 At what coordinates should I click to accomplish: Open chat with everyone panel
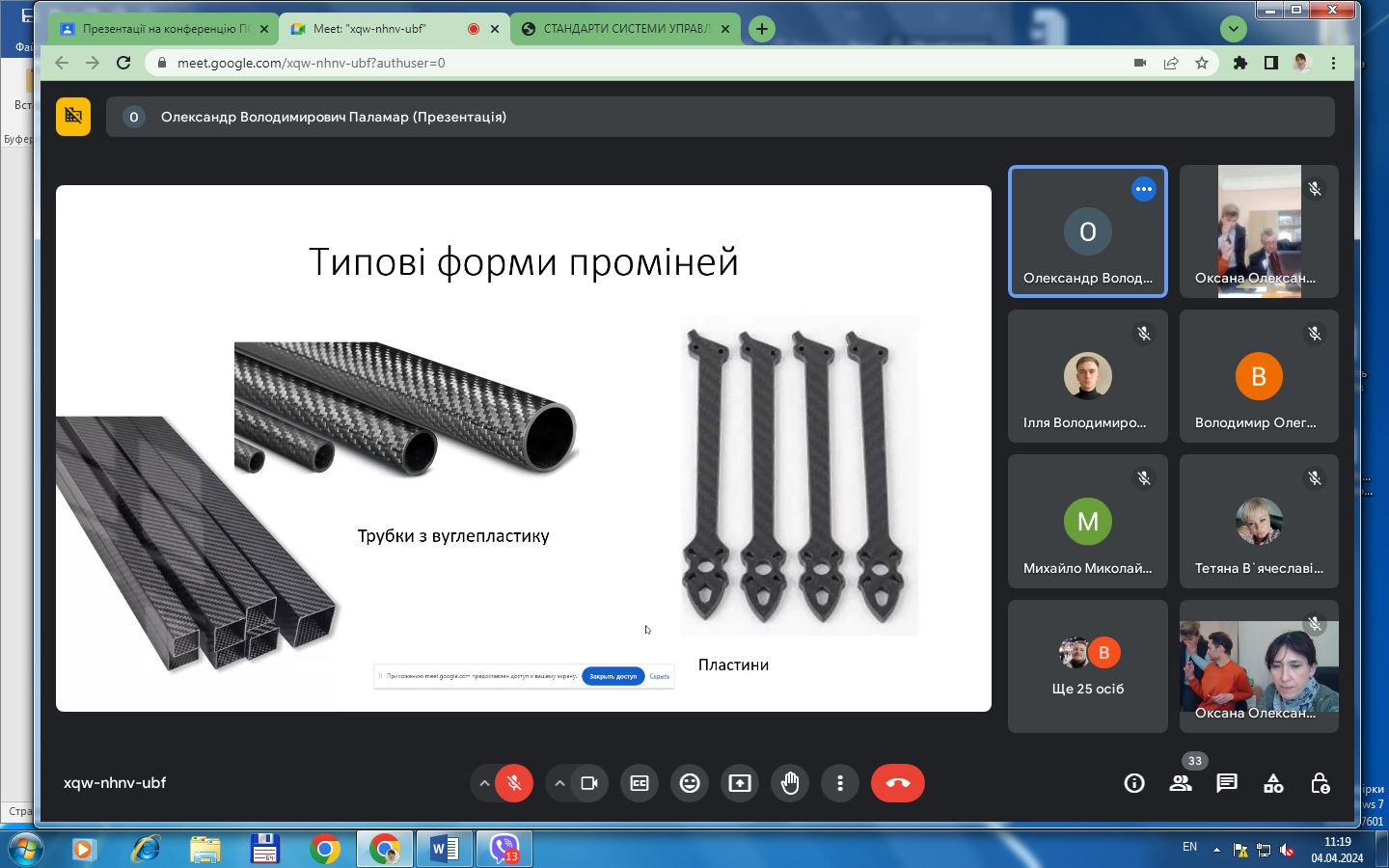point(1227,783)
